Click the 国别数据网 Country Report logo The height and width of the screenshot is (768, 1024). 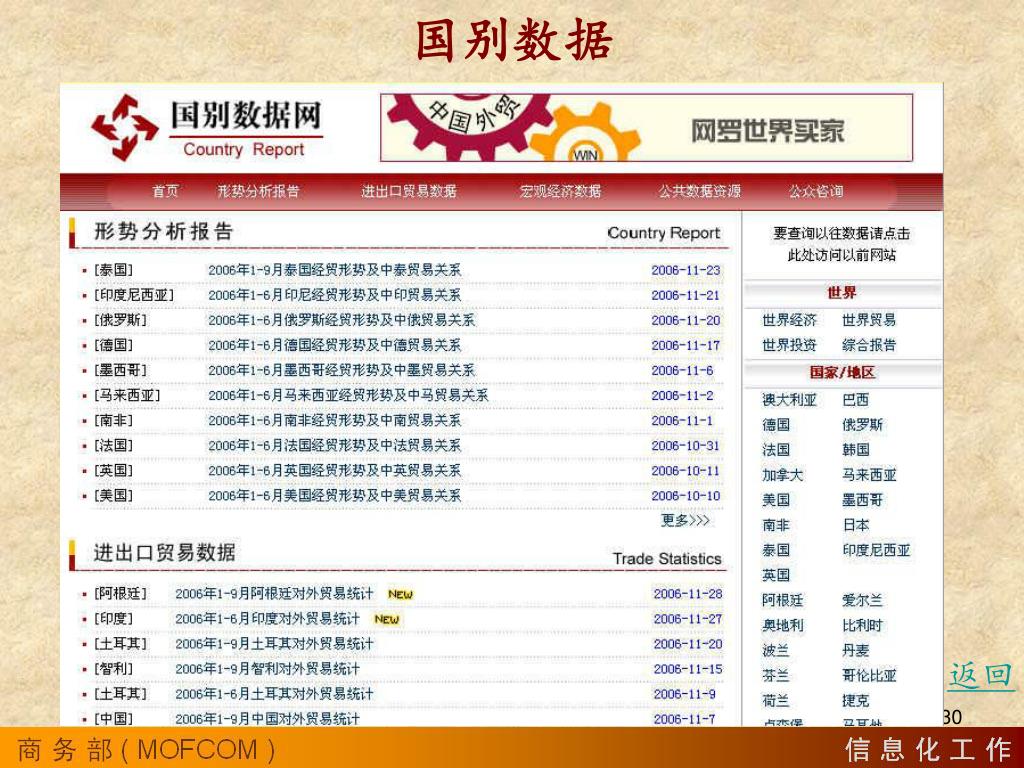208,128
